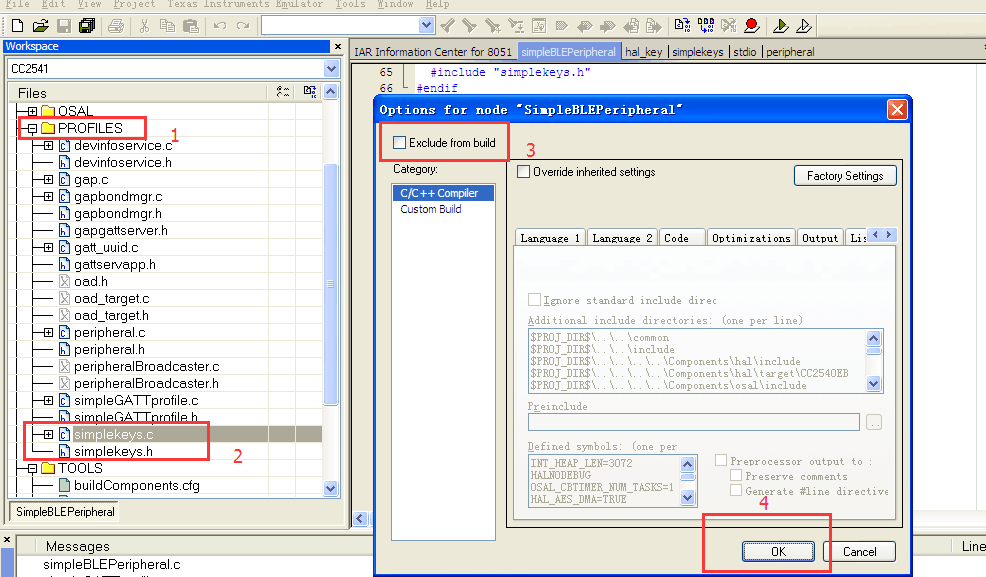Click Factory Settings button
Viewport: 986px width, 577px height.
(x=845, y=176)
